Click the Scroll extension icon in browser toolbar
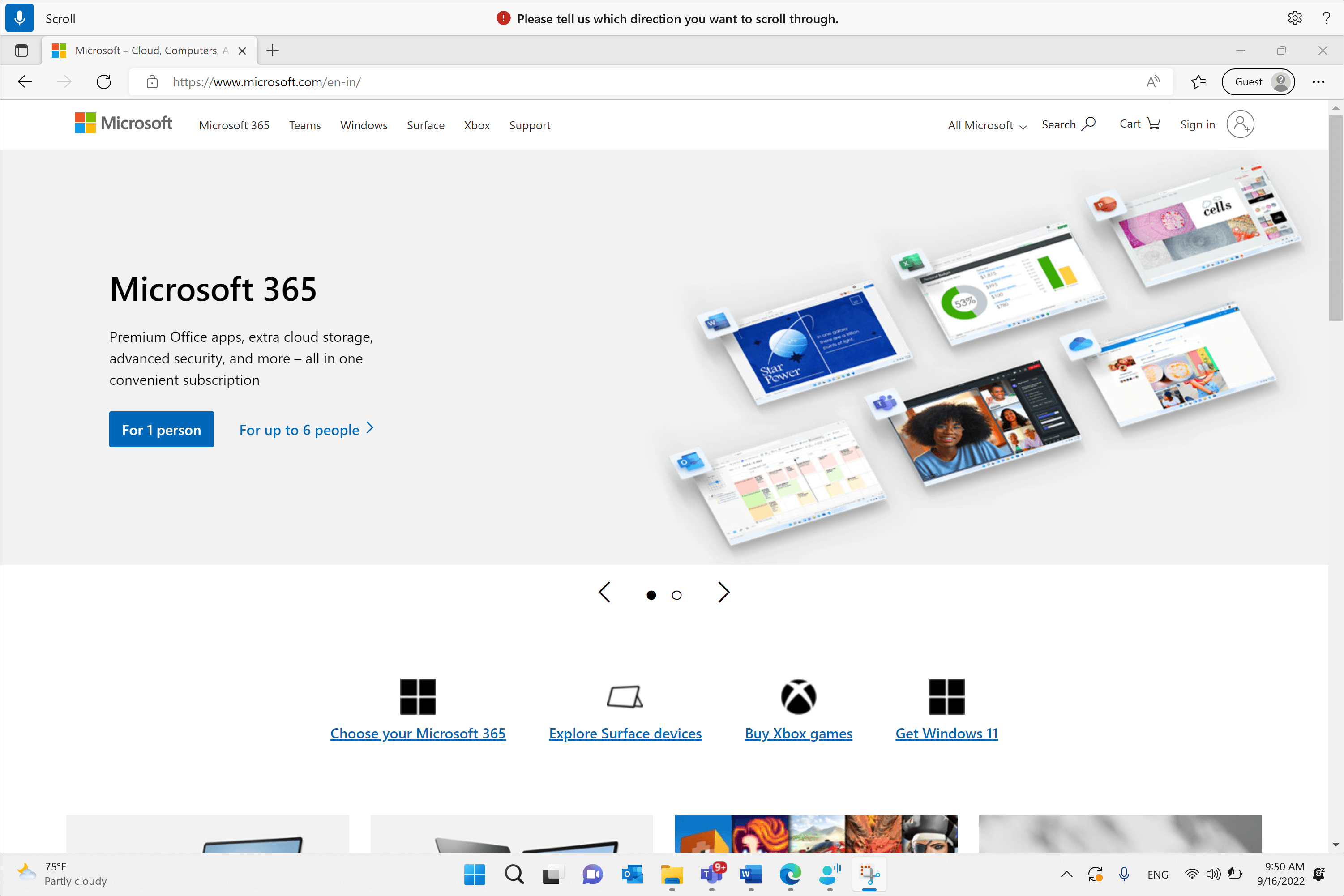1344x896 pixels. [x=20, y=18]
